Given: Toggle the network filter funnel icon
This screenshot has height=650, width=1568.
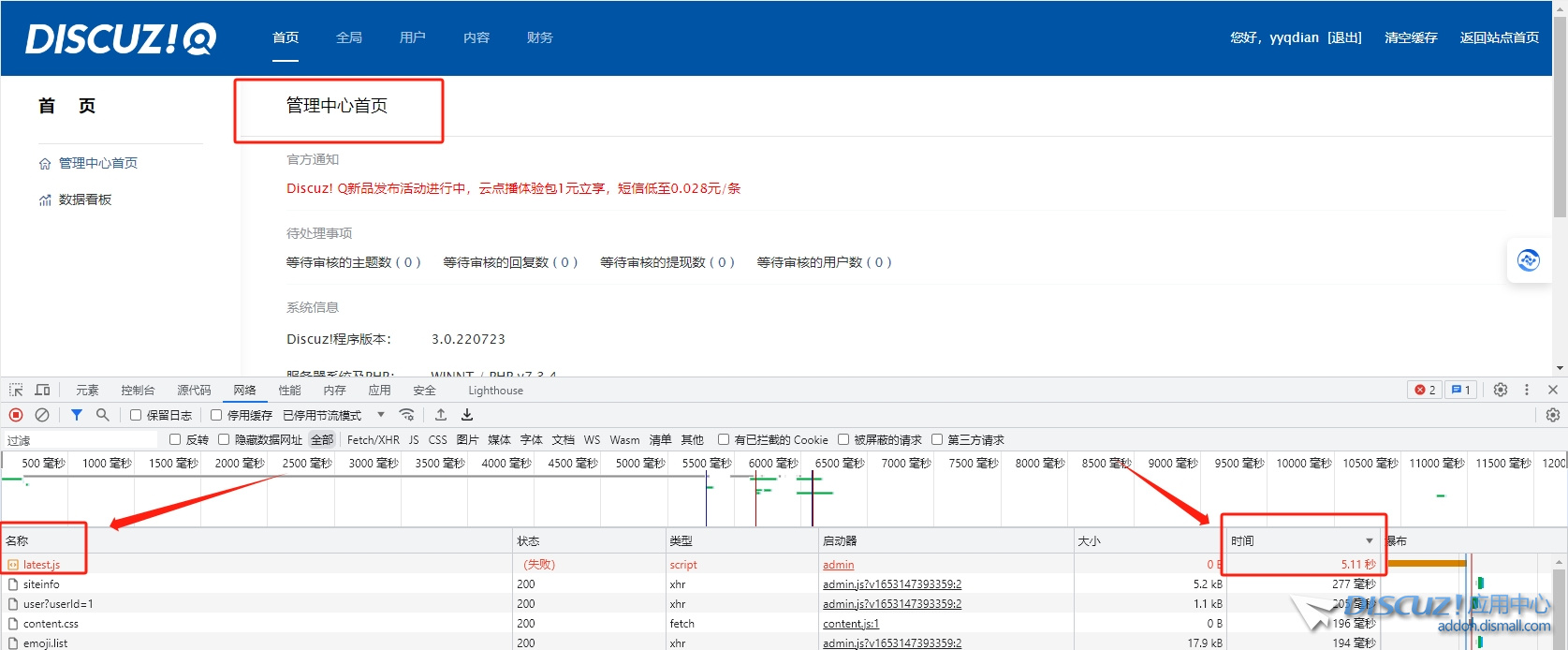Looking at the screenshot, I should (x=77, y=415).
